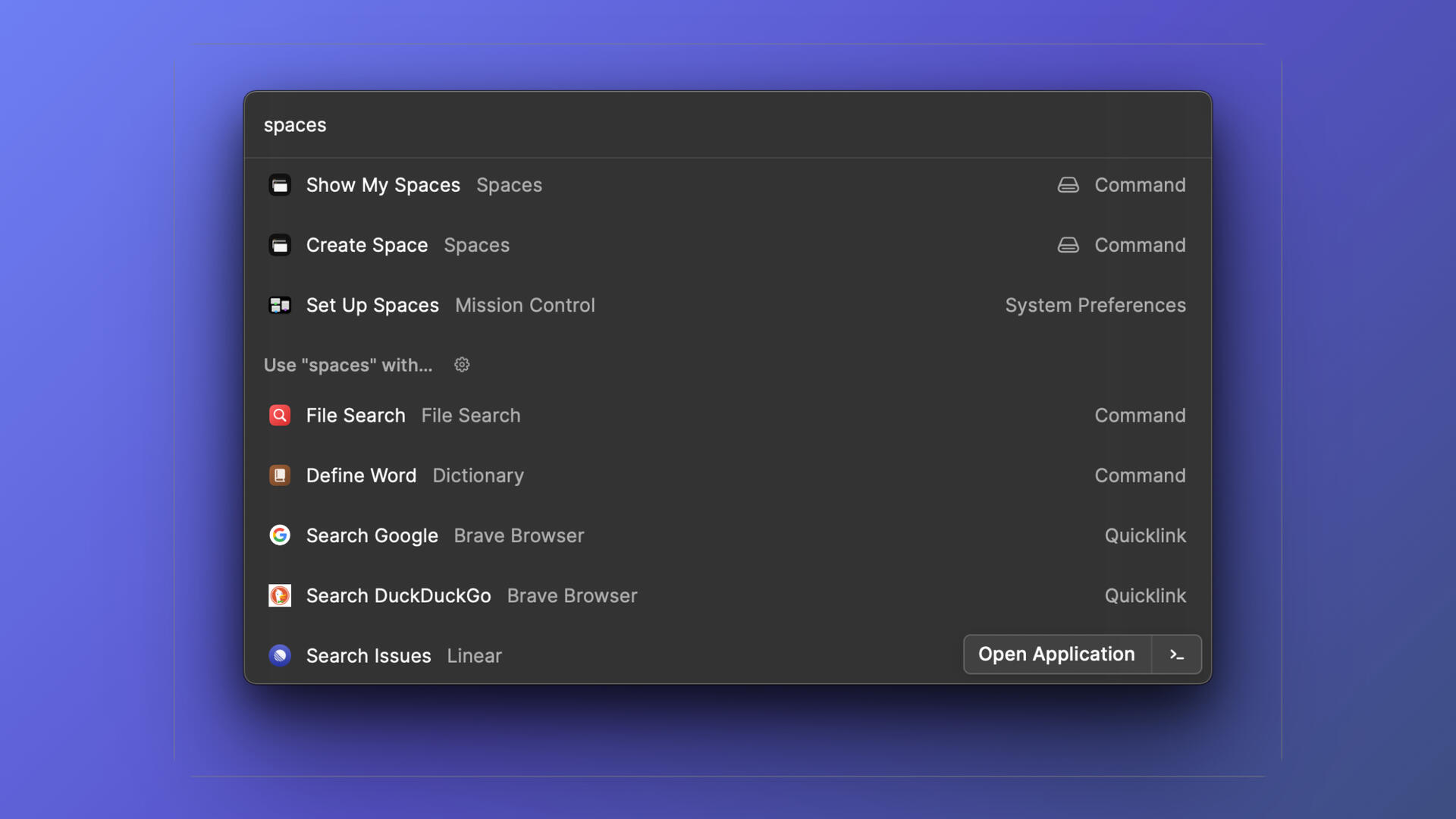Viewport: 1456px width, 819px height.
Task: Click the tray icon on Create Space row
Action: coord(1068,245)
